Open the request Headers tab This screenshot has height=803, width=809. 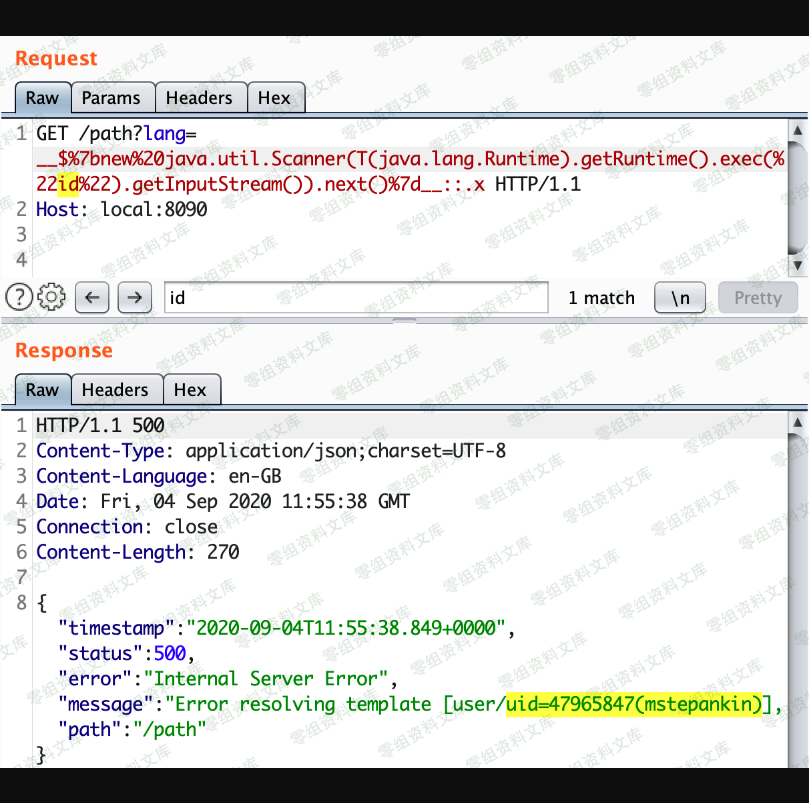click(199, 98)
